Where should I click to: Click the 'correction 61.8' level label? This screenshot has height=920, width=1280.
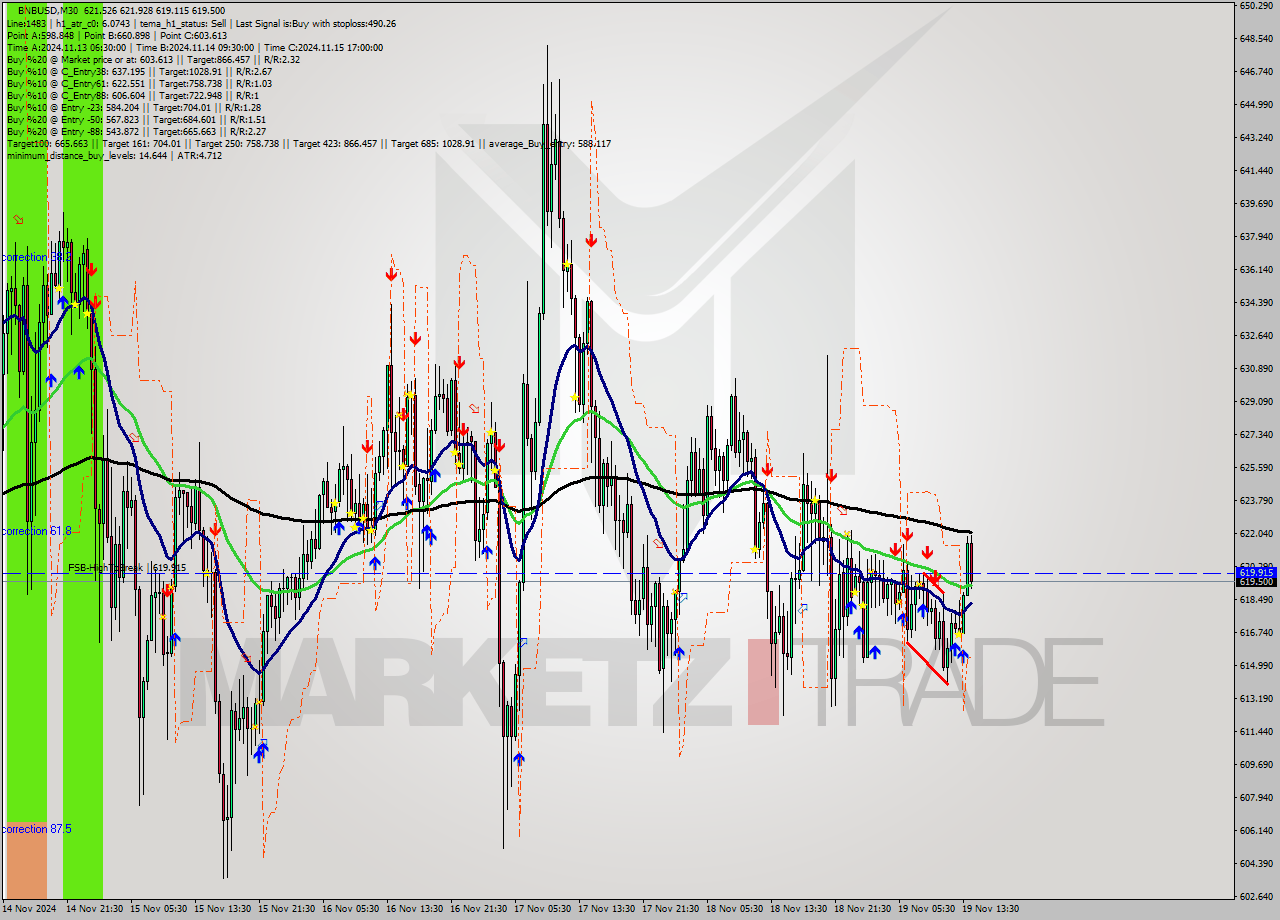[36, 531]
